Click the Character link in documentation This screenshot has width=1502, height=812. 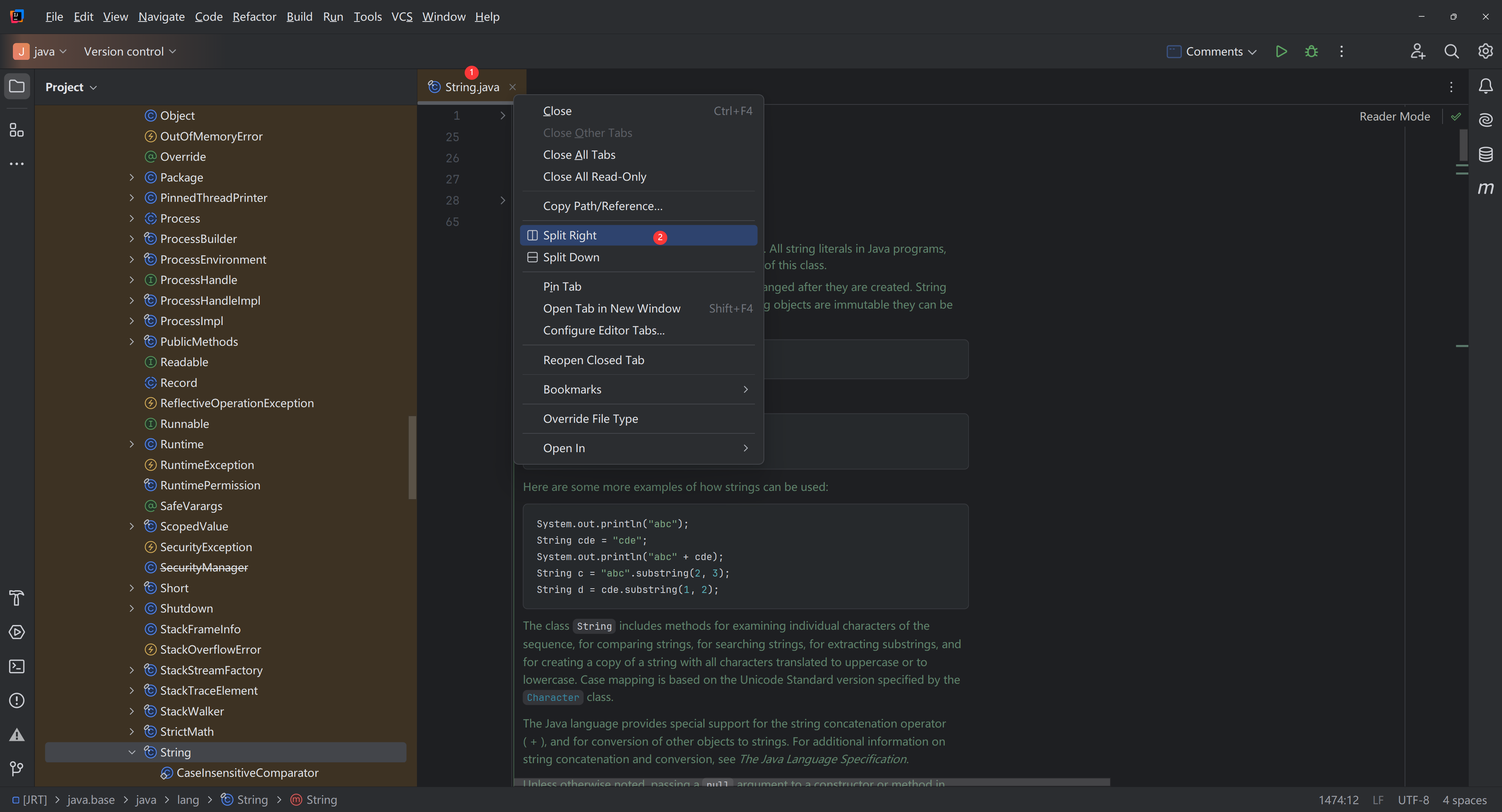coord(553,697)
